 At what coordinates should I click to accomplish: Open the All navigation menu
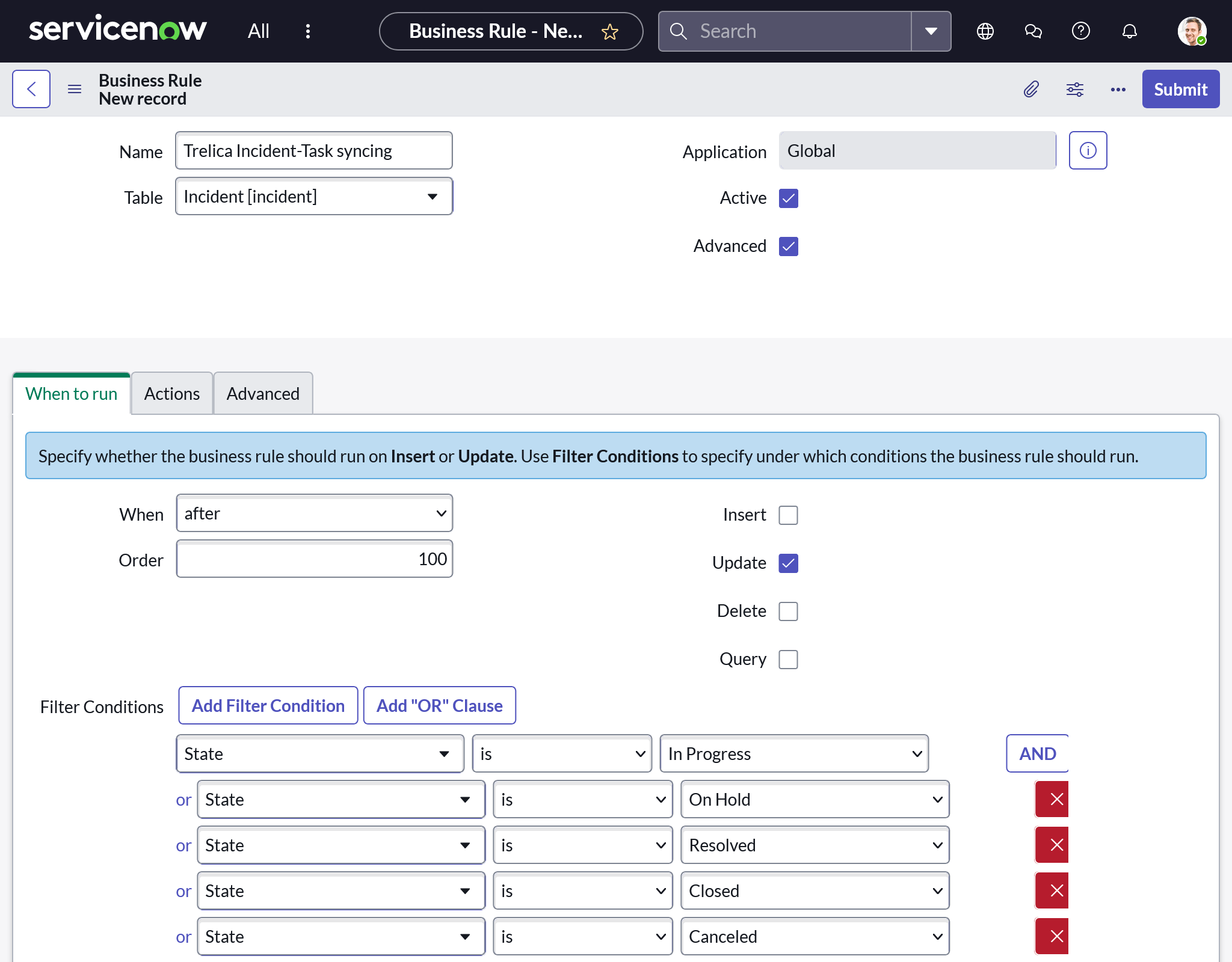point(258,31)
